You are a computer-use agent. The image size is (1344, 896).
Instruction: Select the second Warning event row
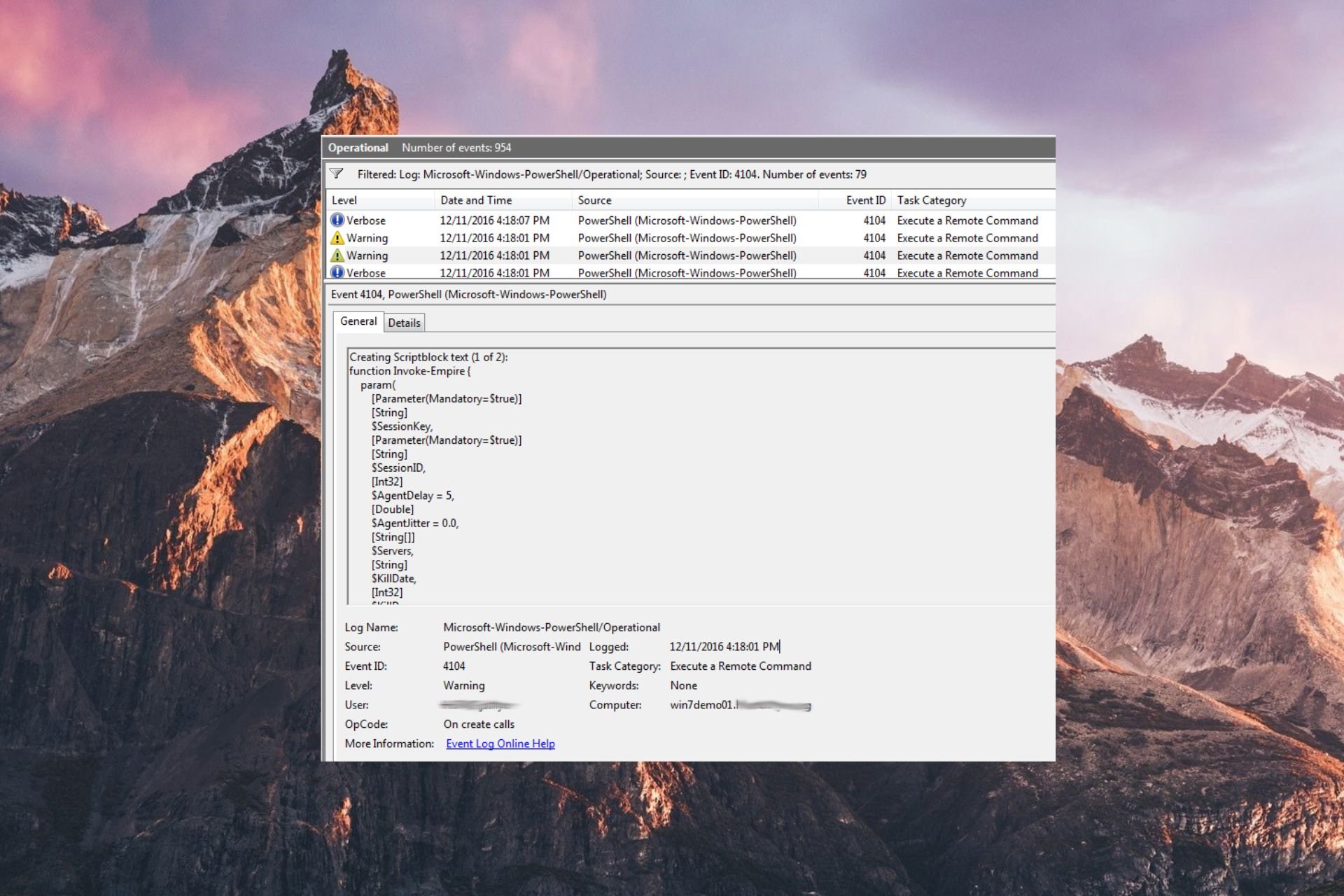click(x=691, y=255)
